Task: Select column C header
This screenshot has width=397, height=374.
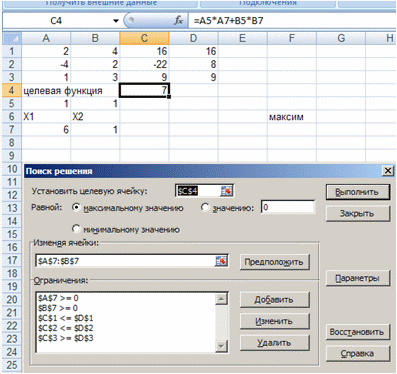Action: click(x=144, y=38)
